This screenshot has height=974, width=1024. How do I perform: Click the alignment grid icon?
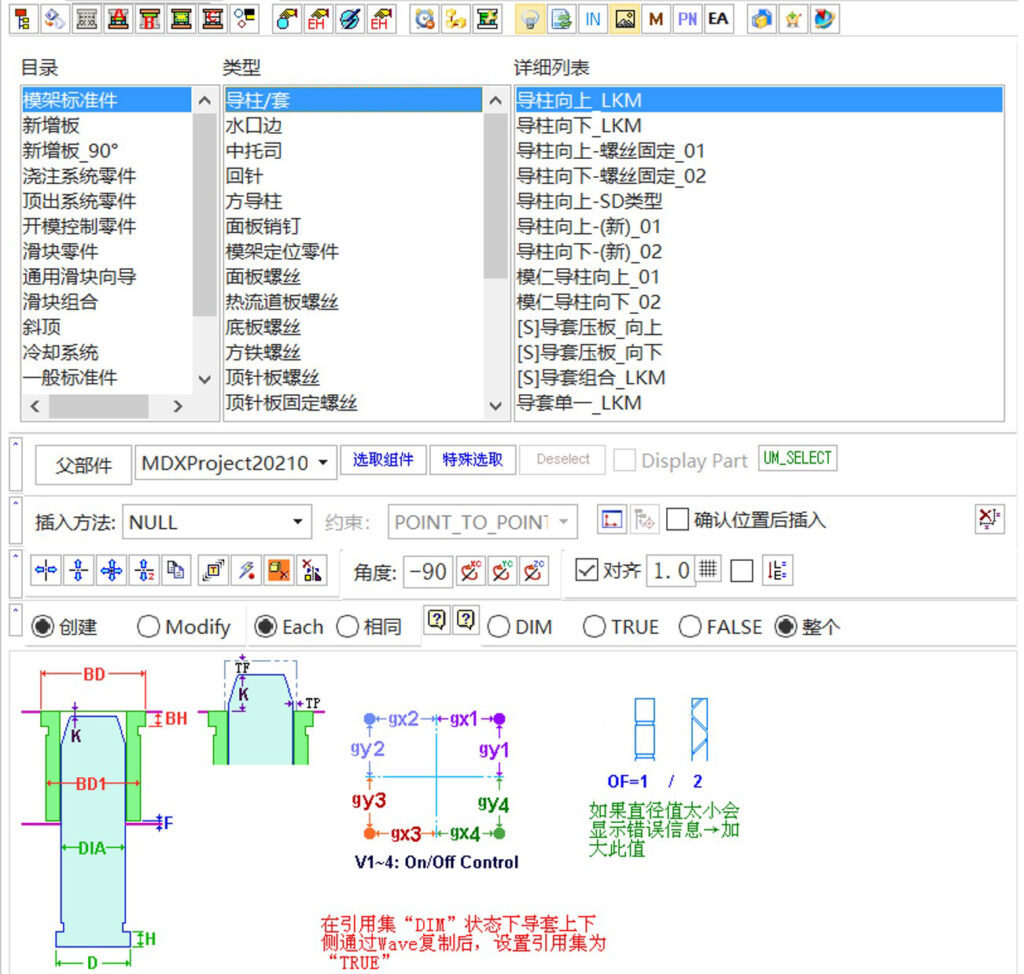tap(707, 570)
